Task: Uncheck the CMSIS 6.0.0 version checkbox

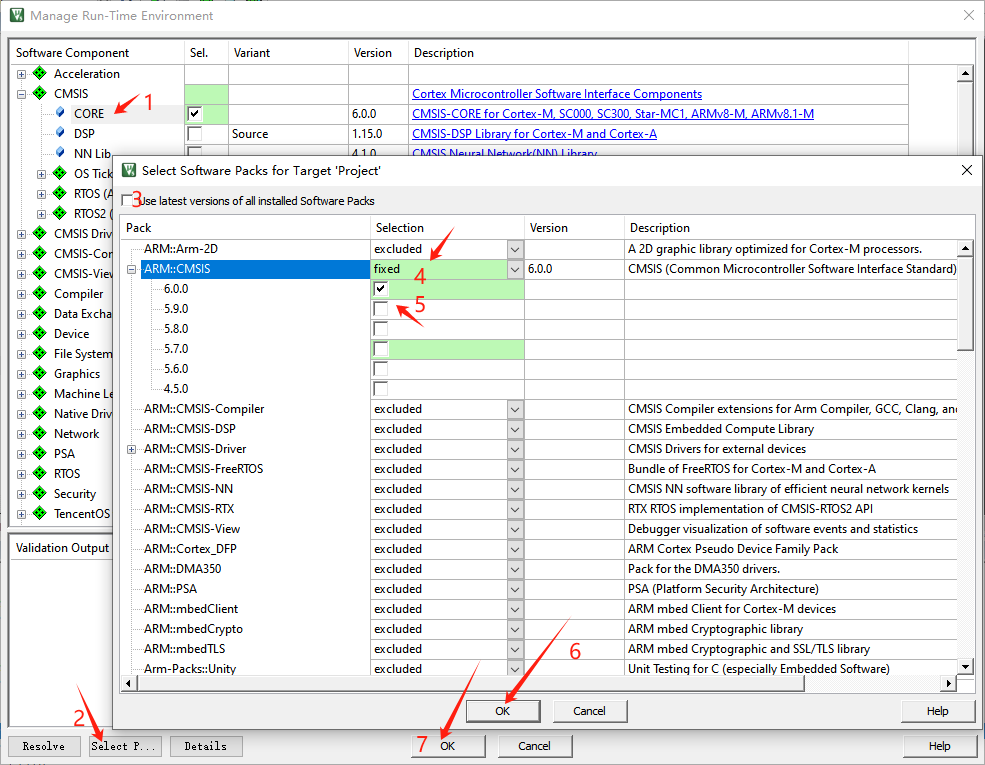Action: click(381, 289)
